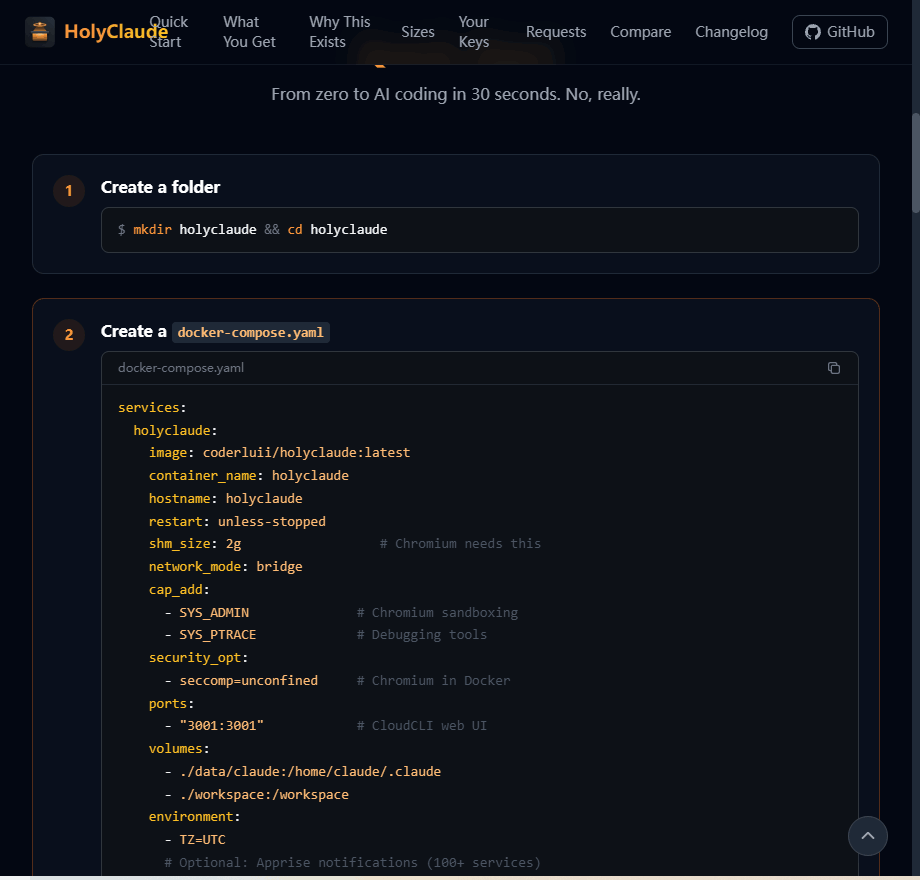Click '# Chromium in Docker' comment
920x880 pixels.
pos(434,681)
